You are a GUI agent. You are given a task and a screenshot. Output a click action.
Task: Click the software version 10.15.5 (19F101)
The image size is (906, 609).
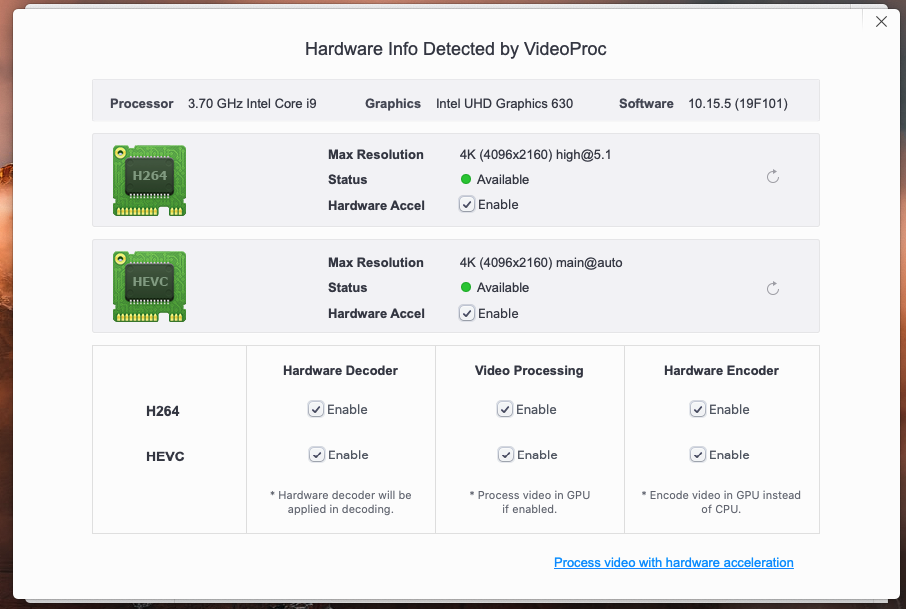coord(738,103)
